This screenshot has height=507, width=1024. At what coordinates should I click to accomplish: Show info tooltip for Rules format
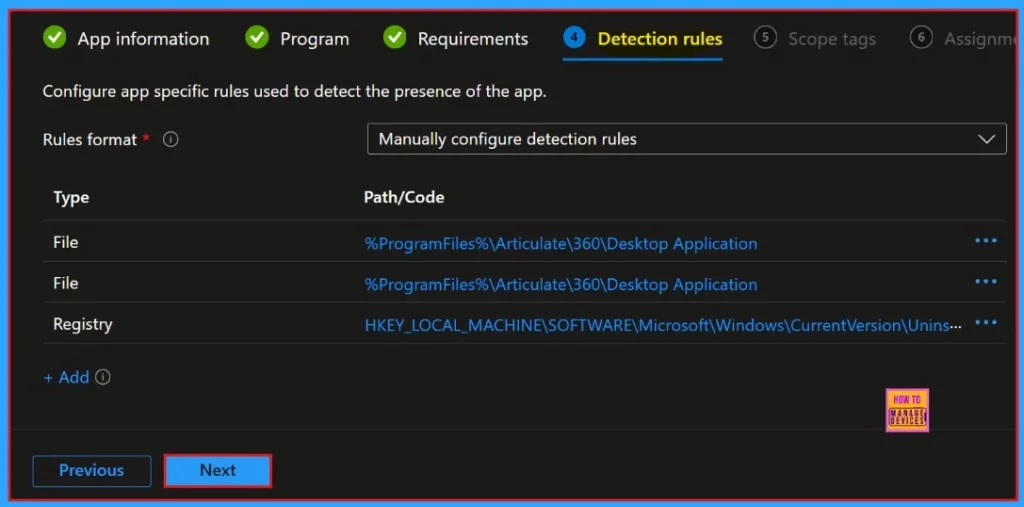170,140
